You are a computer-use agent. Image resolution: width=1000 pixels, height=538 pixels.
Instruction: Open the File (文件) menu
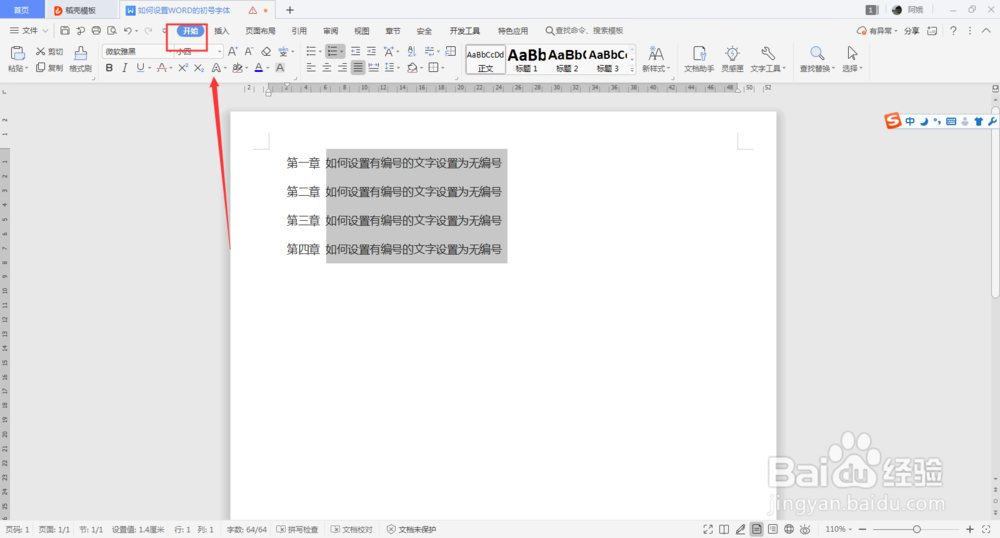(x=29, y=31)
